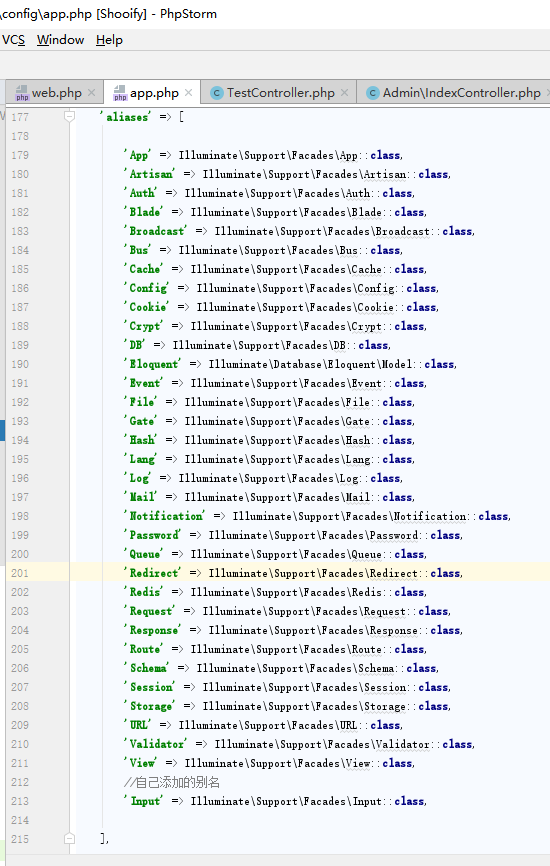
Task: Close the web.php editor tab
Action: pos(92,93)
